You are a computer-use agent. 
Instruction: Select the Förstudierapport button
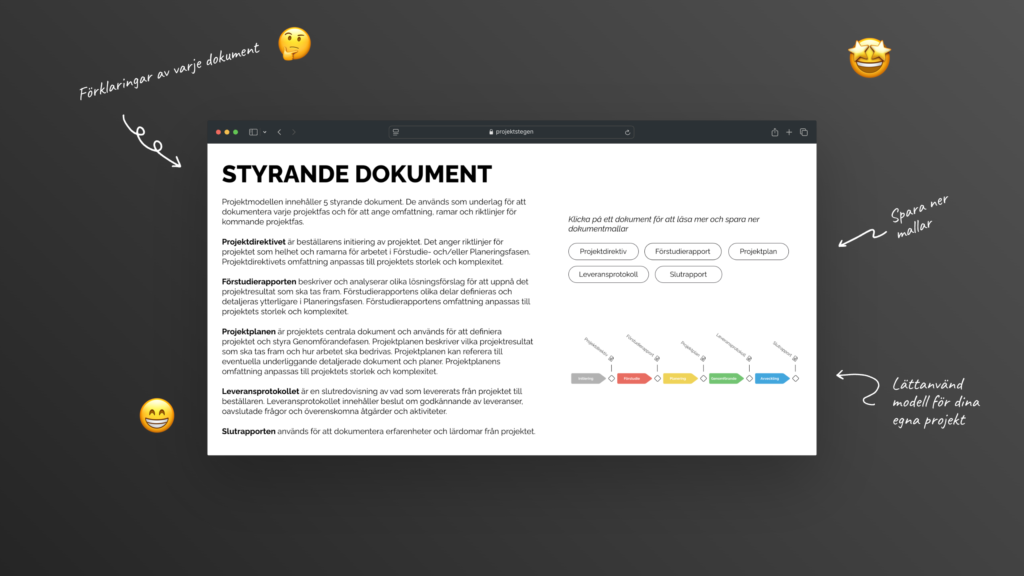pyautogui.click(x=683, y=252)
